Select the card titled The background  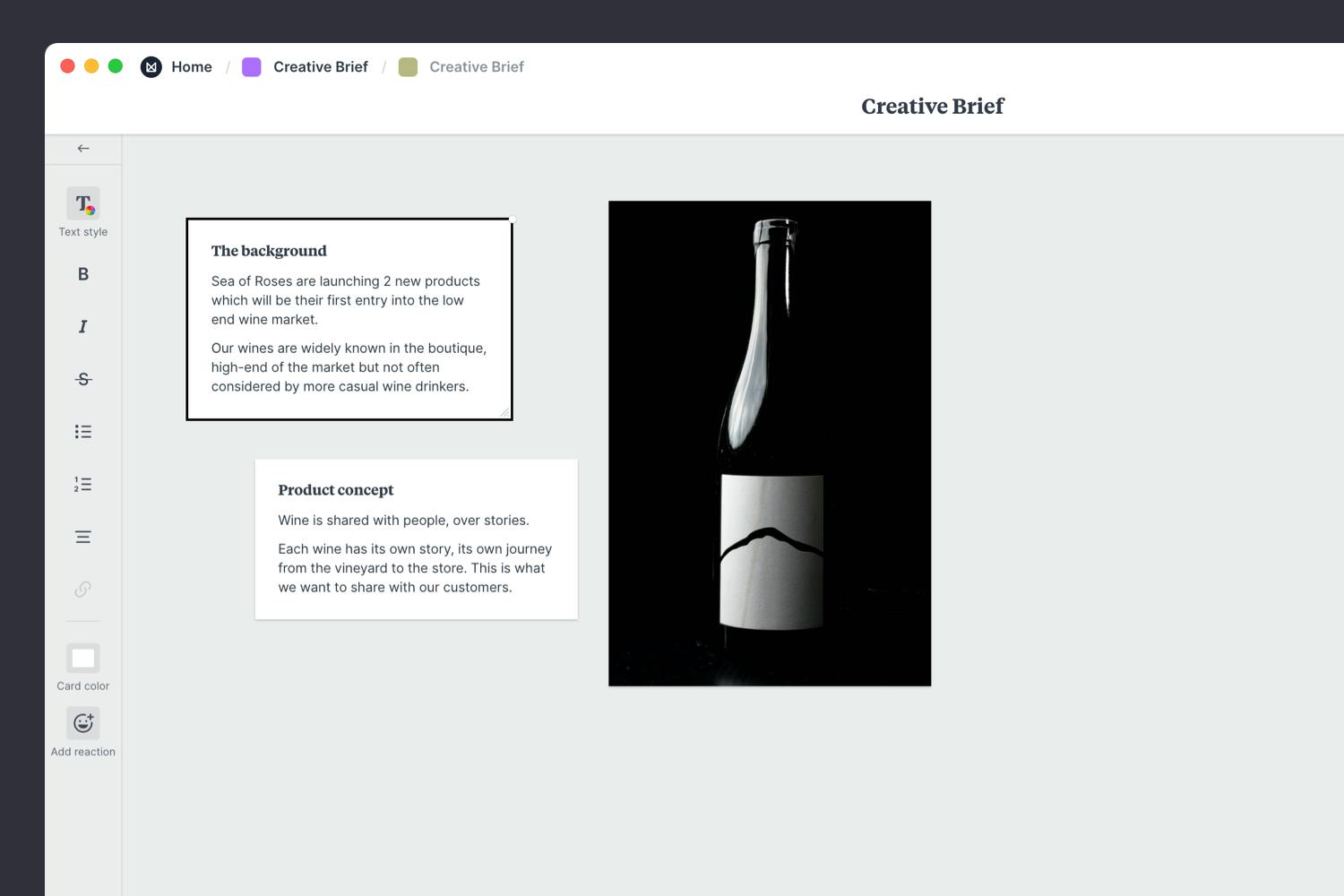tap(349, 318)
